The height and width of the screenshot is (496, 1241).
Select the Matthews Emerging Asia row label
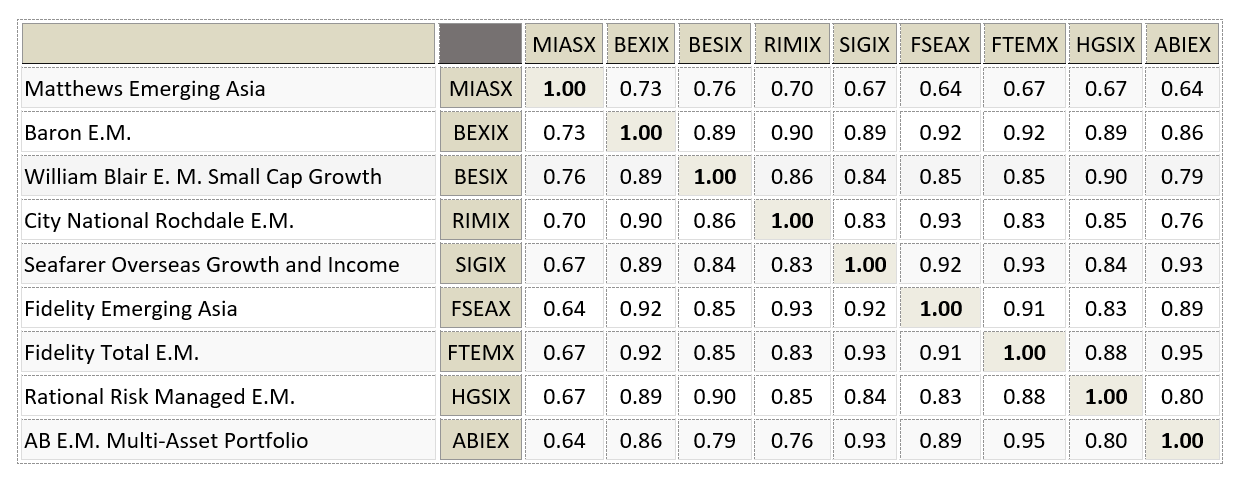[x=145, y=88]
